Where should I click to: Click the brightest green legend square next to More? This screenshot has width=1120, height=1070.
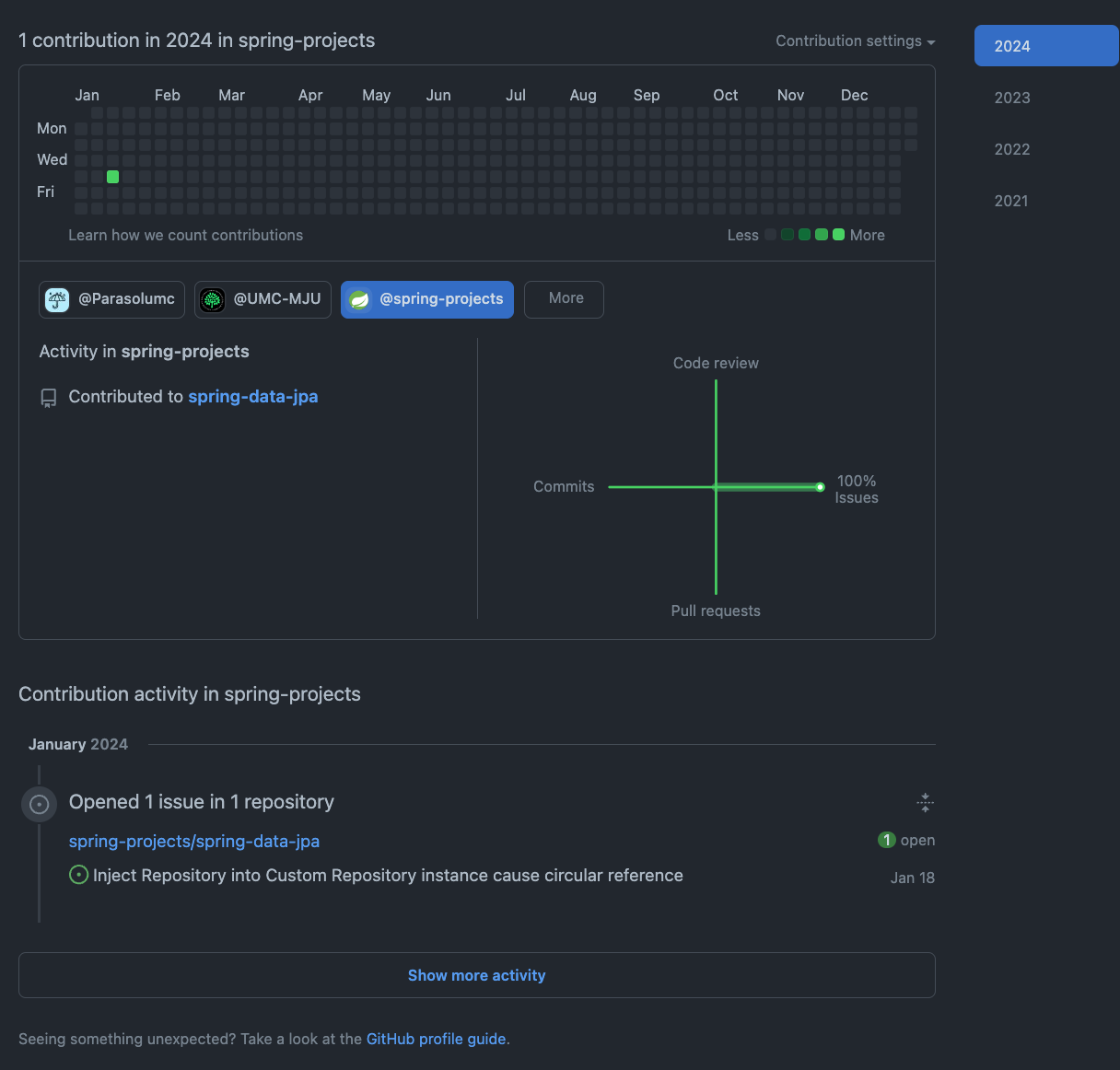tap(838, 235)
